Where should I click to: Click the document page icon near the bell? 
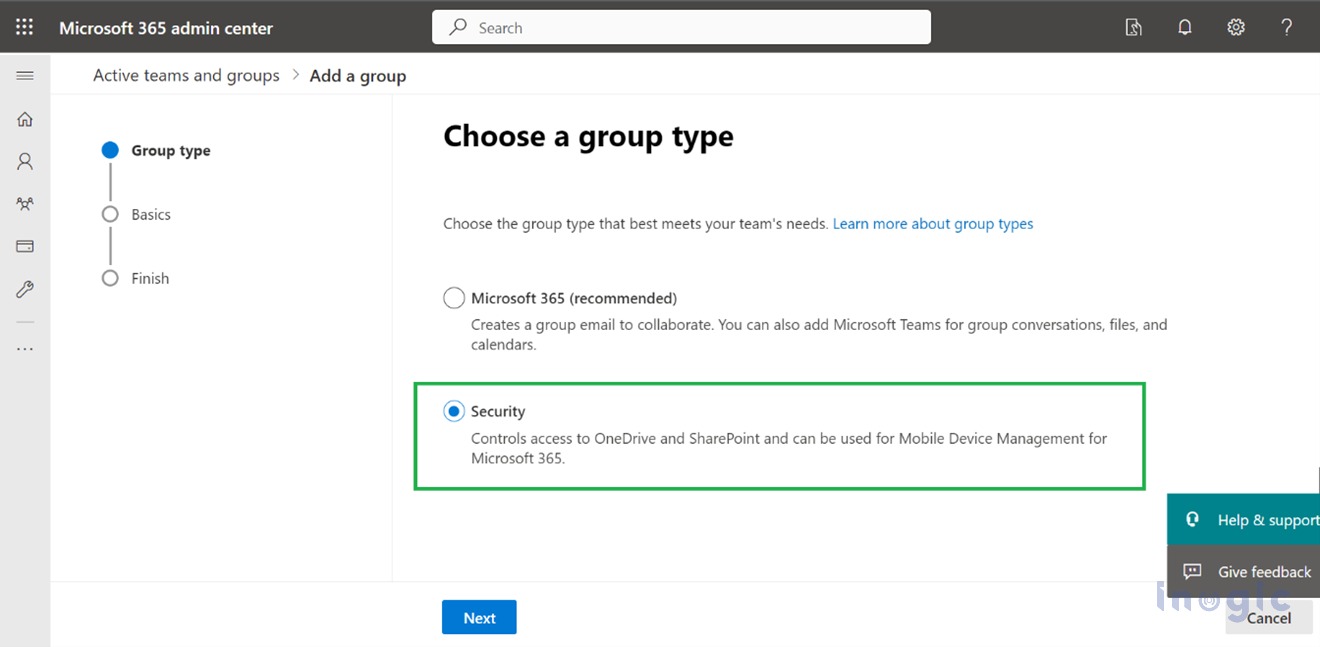point(1133,27)
